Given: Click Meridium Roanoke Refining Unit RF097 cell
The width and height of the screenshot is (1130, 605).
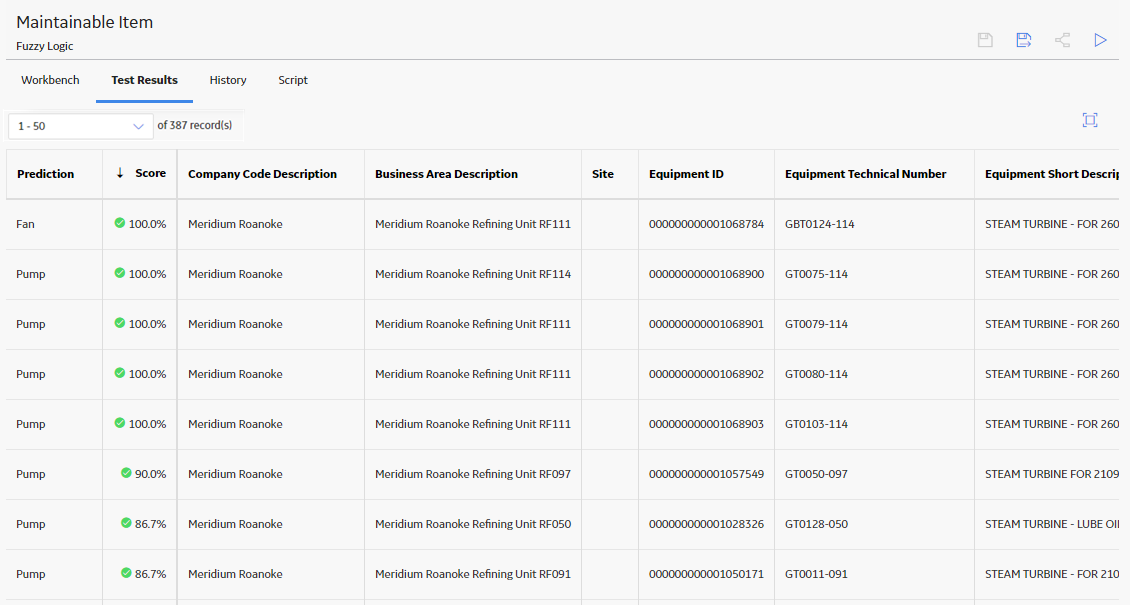Looking at the screenshot, I should pyautogui.click(x=473, y=474).
